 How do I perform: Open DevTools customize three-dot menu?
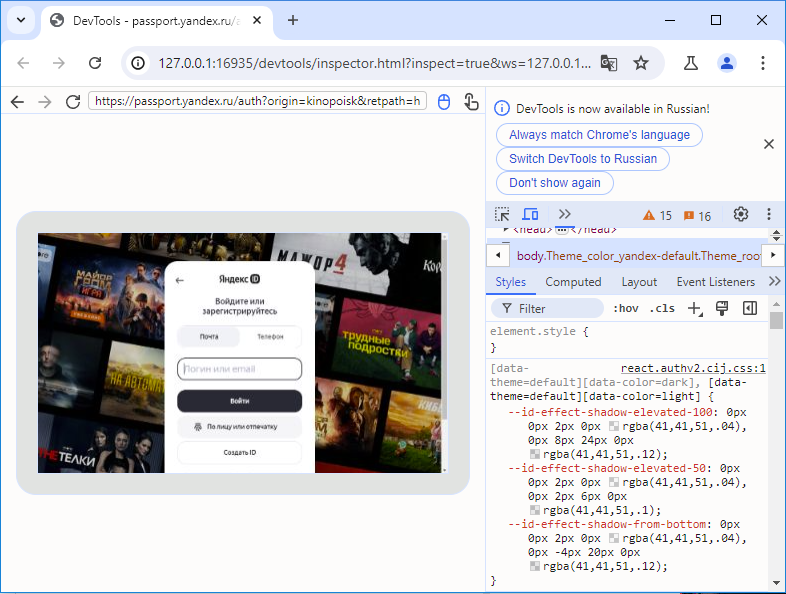(768, 215)
